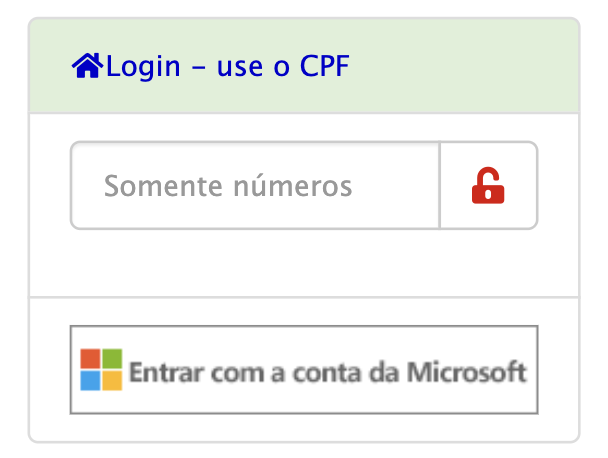Click the unlock button attached to the input
The height and width of the screenshot is (458, 608).
[x=488, y=186]
